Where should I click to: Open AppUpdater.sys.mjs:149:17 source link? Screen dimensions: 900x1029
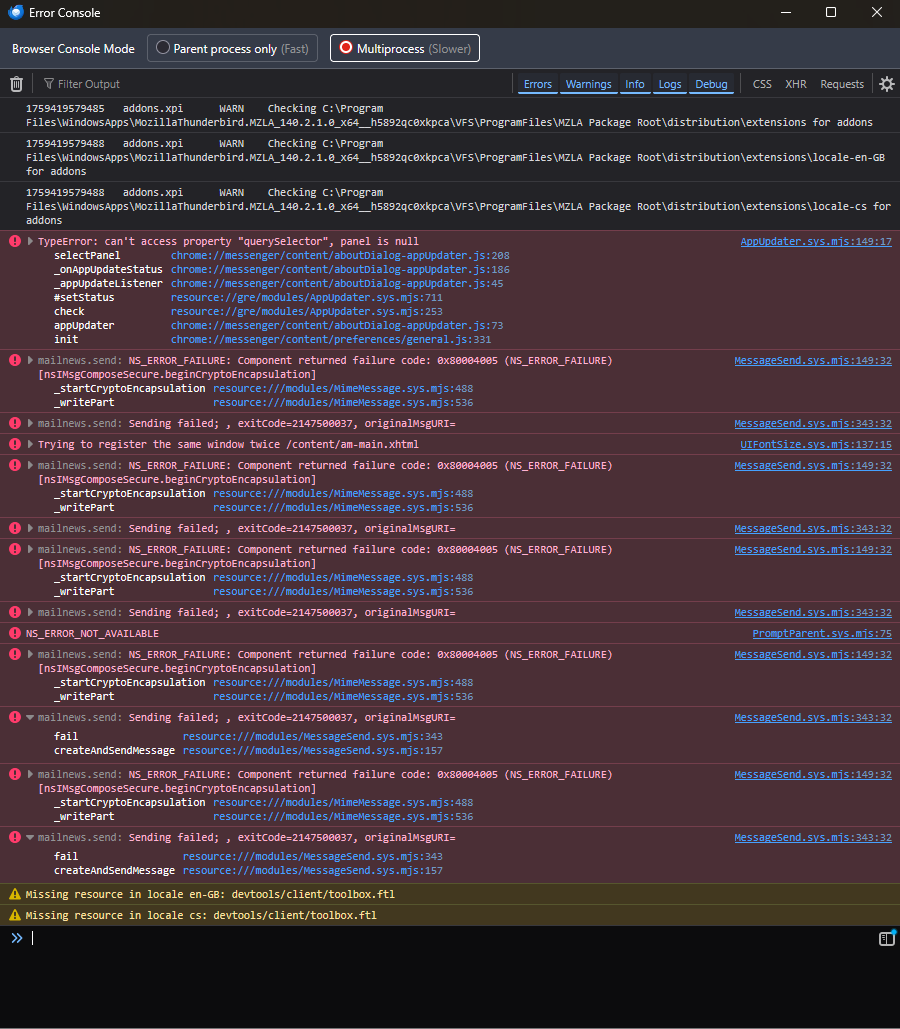pos(815,242)
